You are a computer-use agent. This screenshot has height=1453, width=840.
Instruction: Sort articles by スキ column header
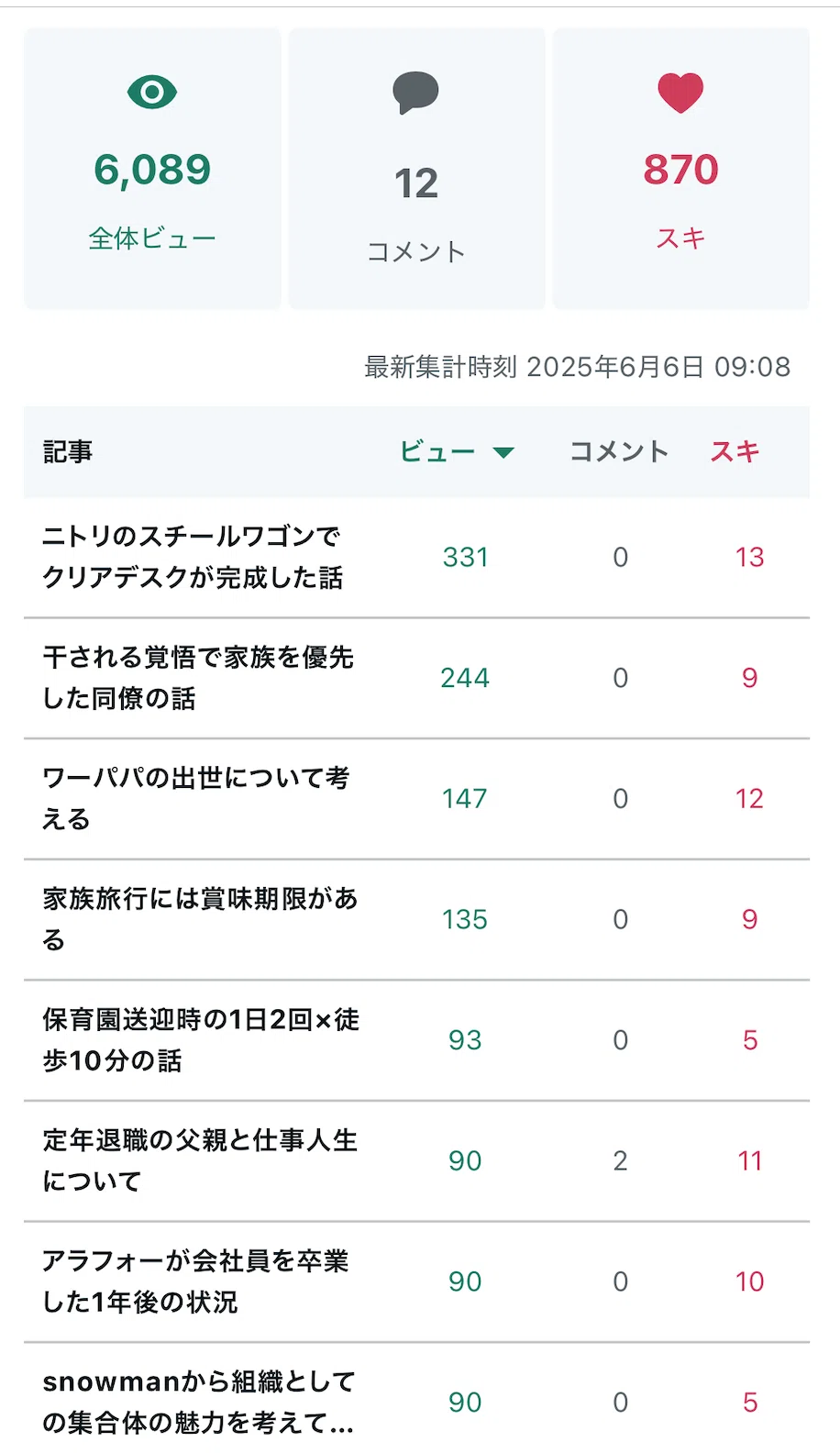pyautogui.click(x=735, y=451)
